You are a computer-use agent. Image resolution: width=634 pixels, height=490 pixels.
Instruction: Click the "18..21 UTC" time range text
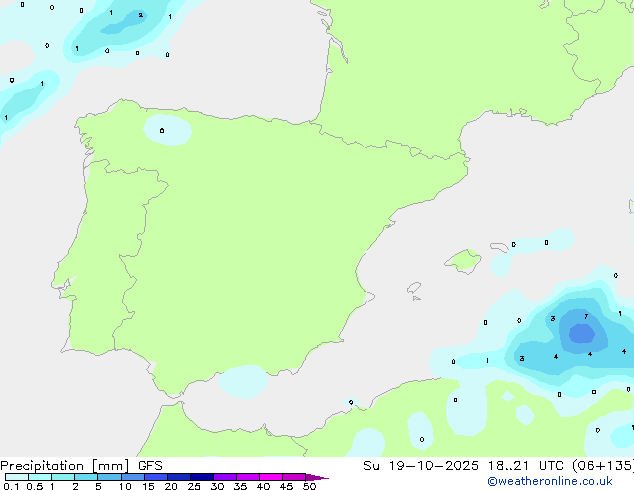coord(524,466)
